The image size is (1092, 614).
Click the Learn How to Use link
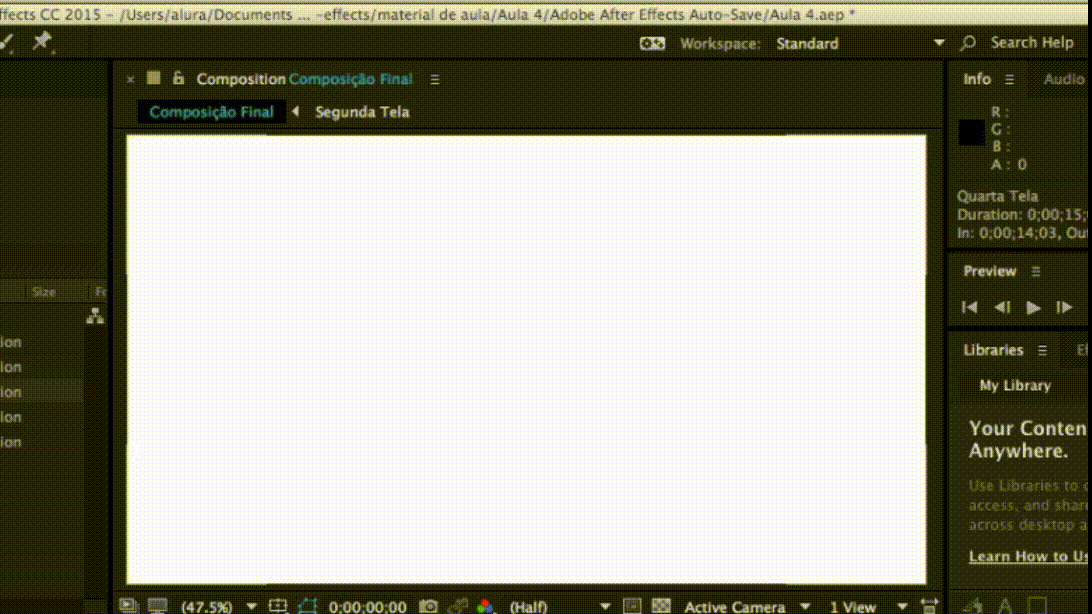tap(1028, 557)
